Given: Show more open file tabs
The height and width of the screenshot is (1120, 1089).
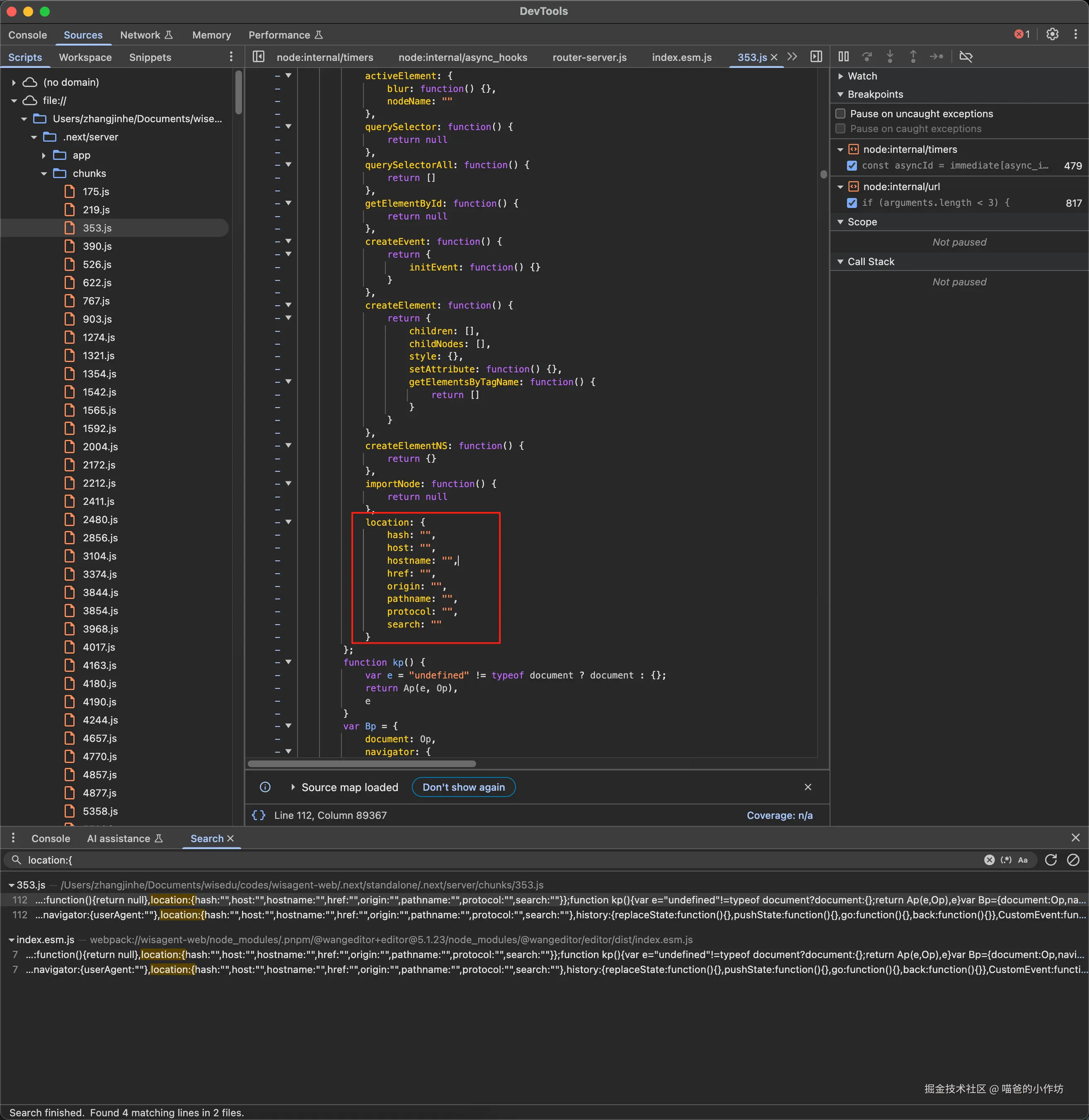Looking at the screenshot, I should coord(792,57).
